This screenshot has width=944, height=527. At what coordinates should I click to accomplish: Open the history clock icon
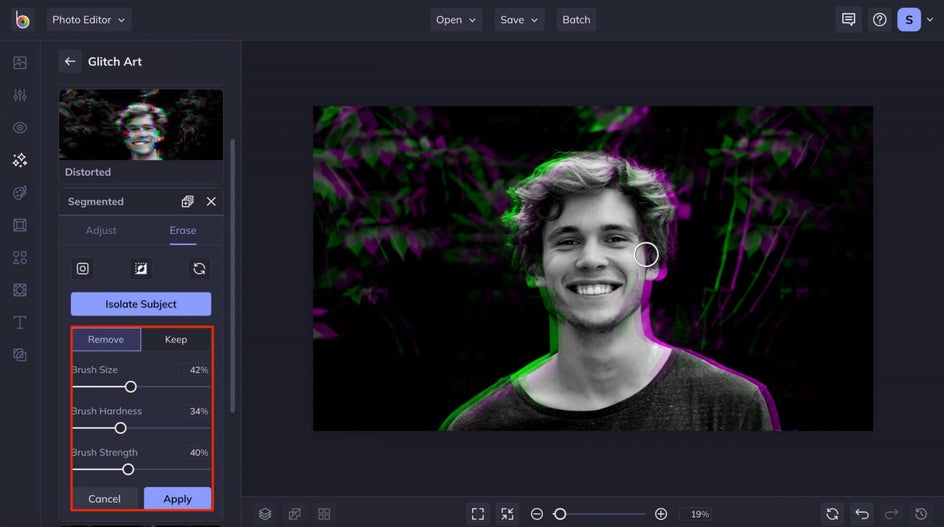(x=921, y=514)
